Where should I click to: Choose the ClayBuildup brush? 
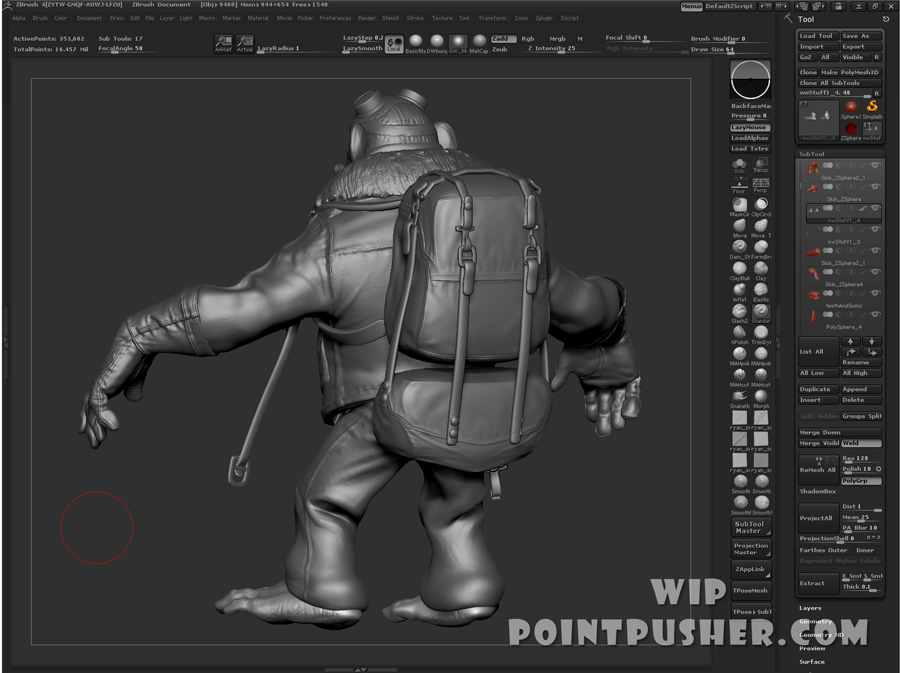pos(739,270)
